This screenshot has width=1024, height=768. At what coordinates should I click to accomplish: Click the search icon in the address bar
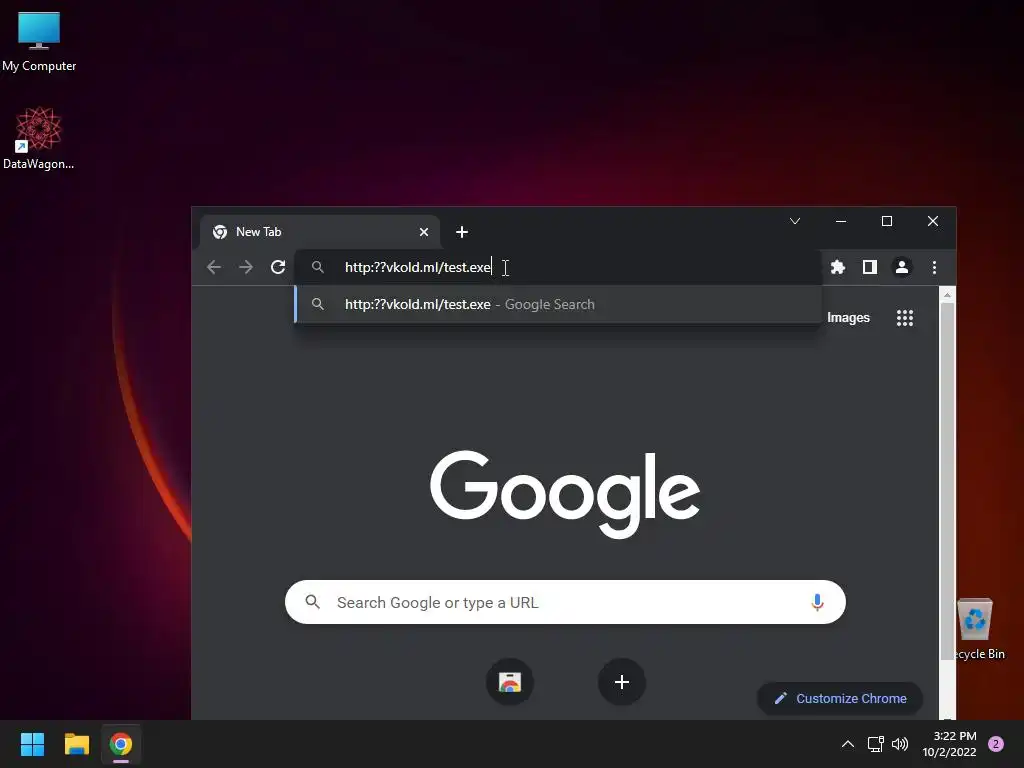317,267
